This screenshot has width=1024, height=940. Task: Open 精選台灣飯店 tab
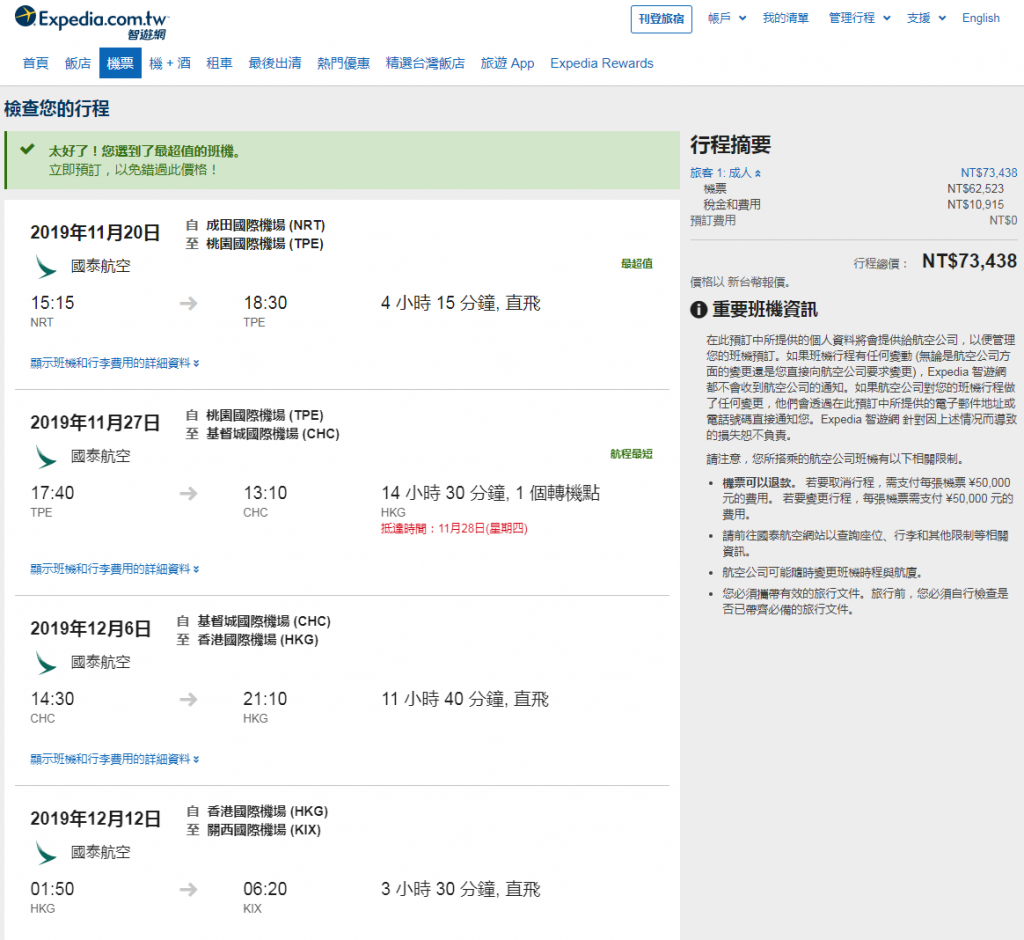[x=425, y=63]
